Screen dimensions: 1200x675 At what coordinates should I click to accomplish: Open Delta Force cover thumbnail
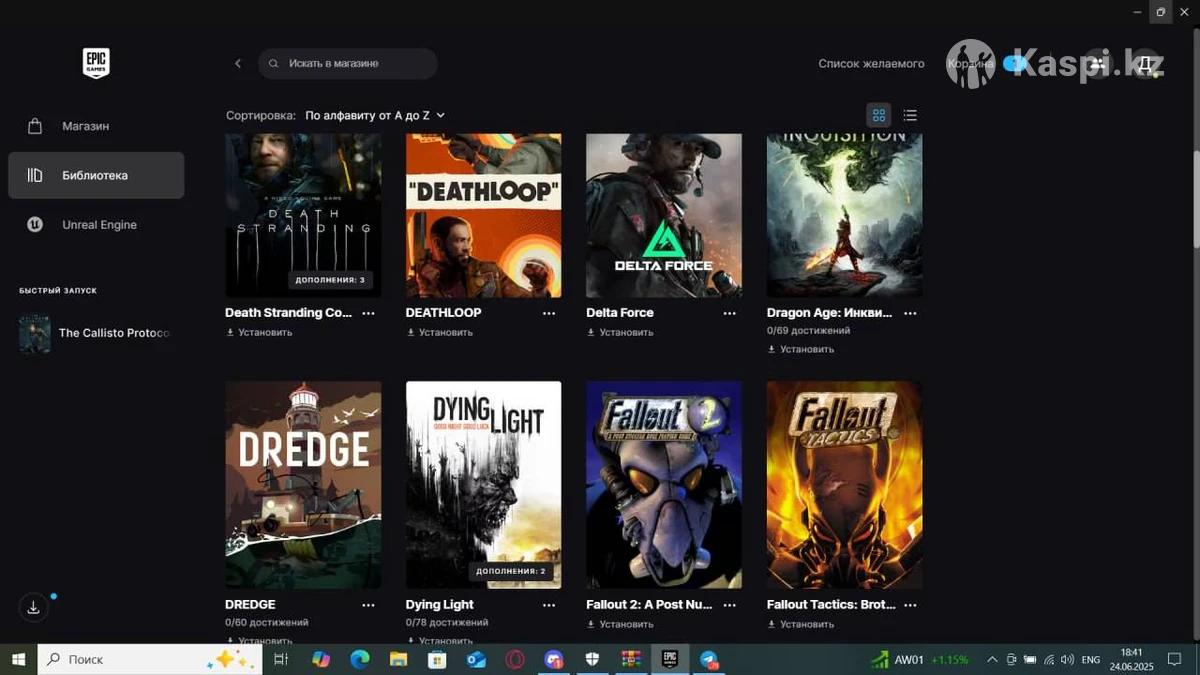pos(664,215)
